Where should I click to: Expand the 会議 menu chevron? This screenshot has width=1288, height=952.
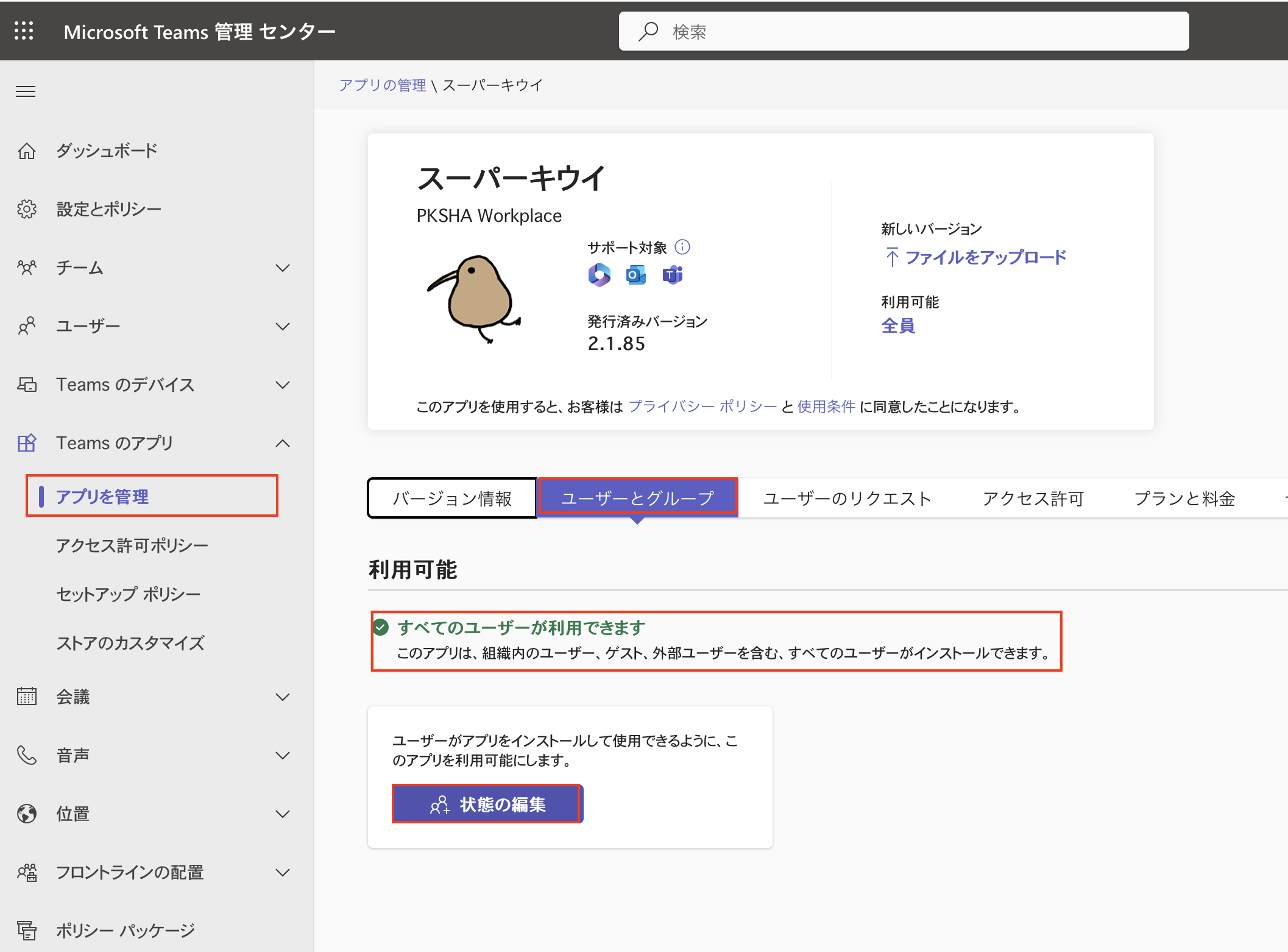tap(283, 697)
